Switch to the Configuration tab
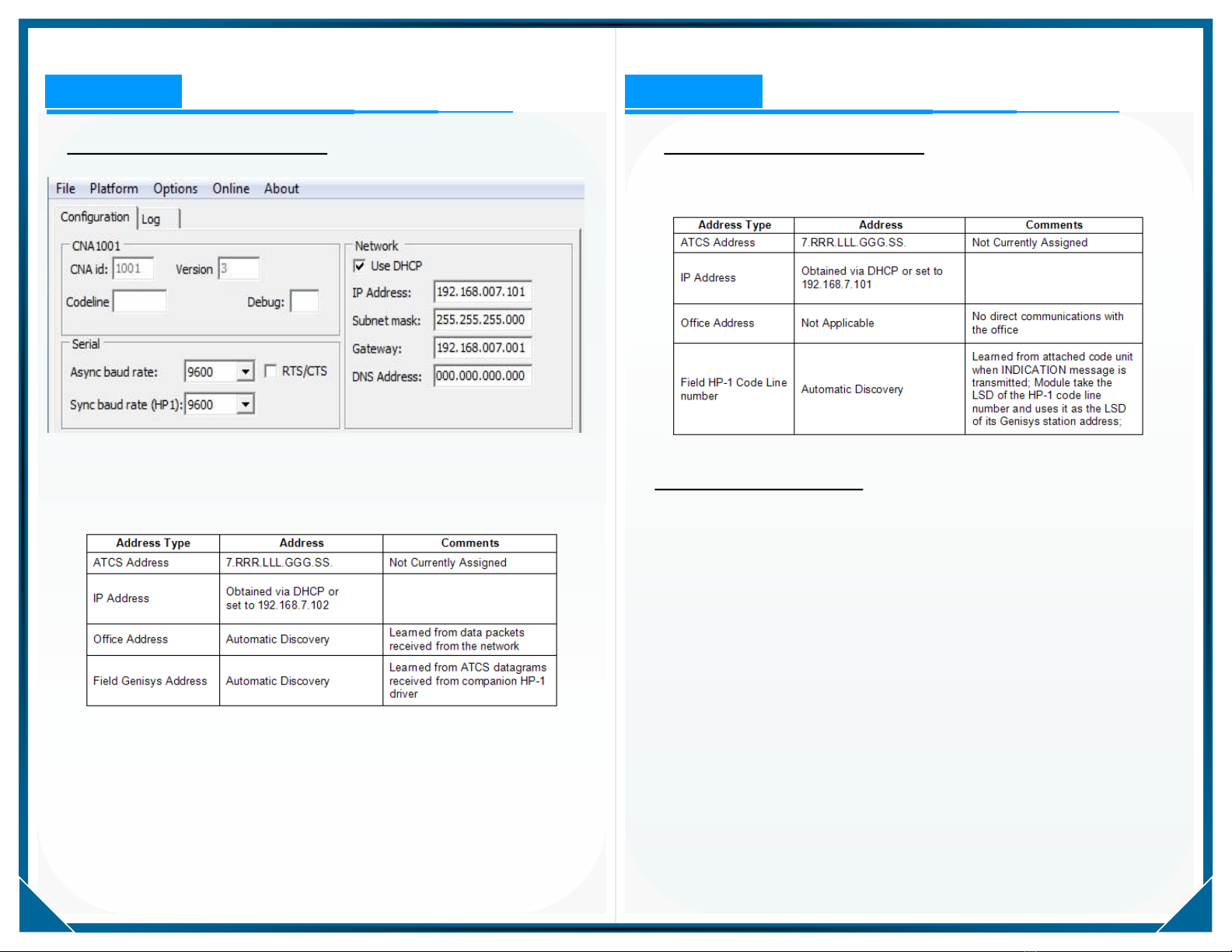 tap(95, 217)
